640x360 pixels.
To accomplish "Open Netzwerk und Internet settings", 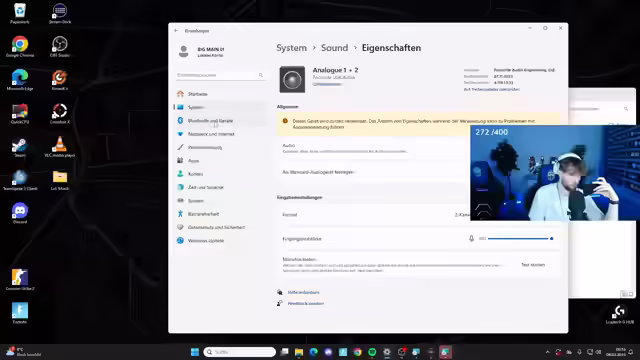I will tap(211, 134).
